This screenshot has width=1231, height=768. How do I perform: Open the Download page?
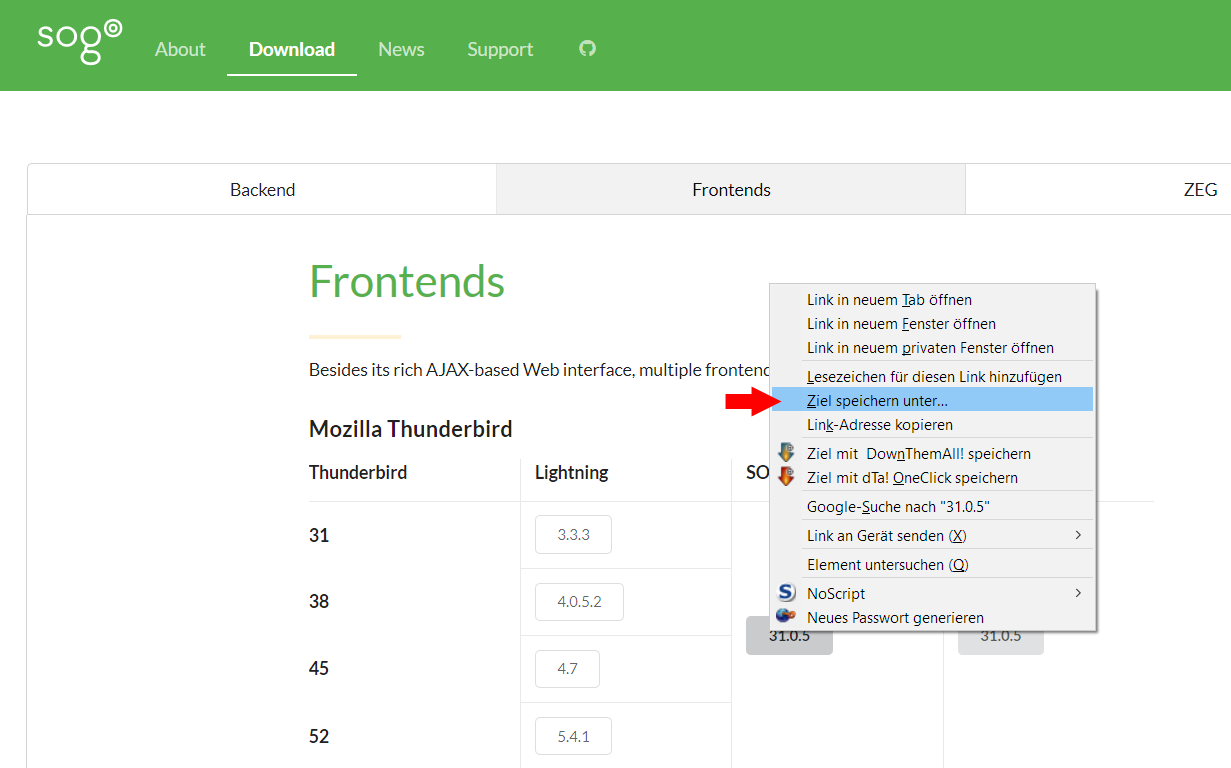[x=292, y=49]
